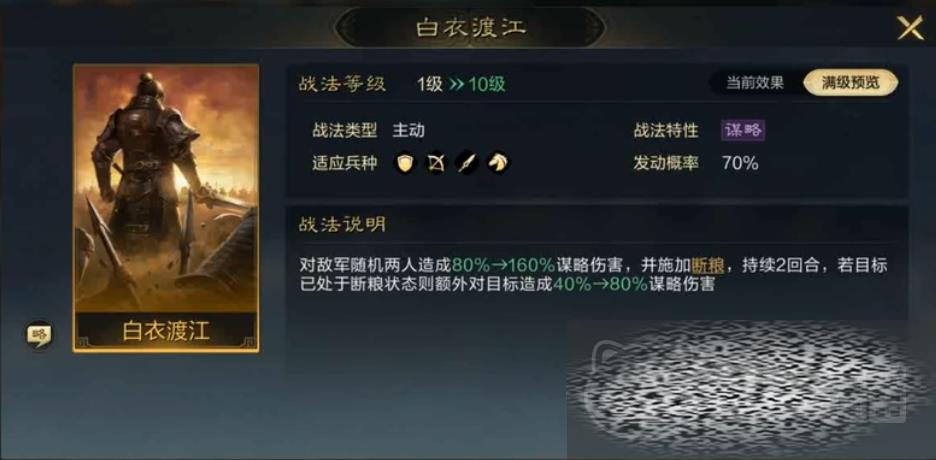Click the 发动概率 70% value
936x460 pixels.
[740, 163]
